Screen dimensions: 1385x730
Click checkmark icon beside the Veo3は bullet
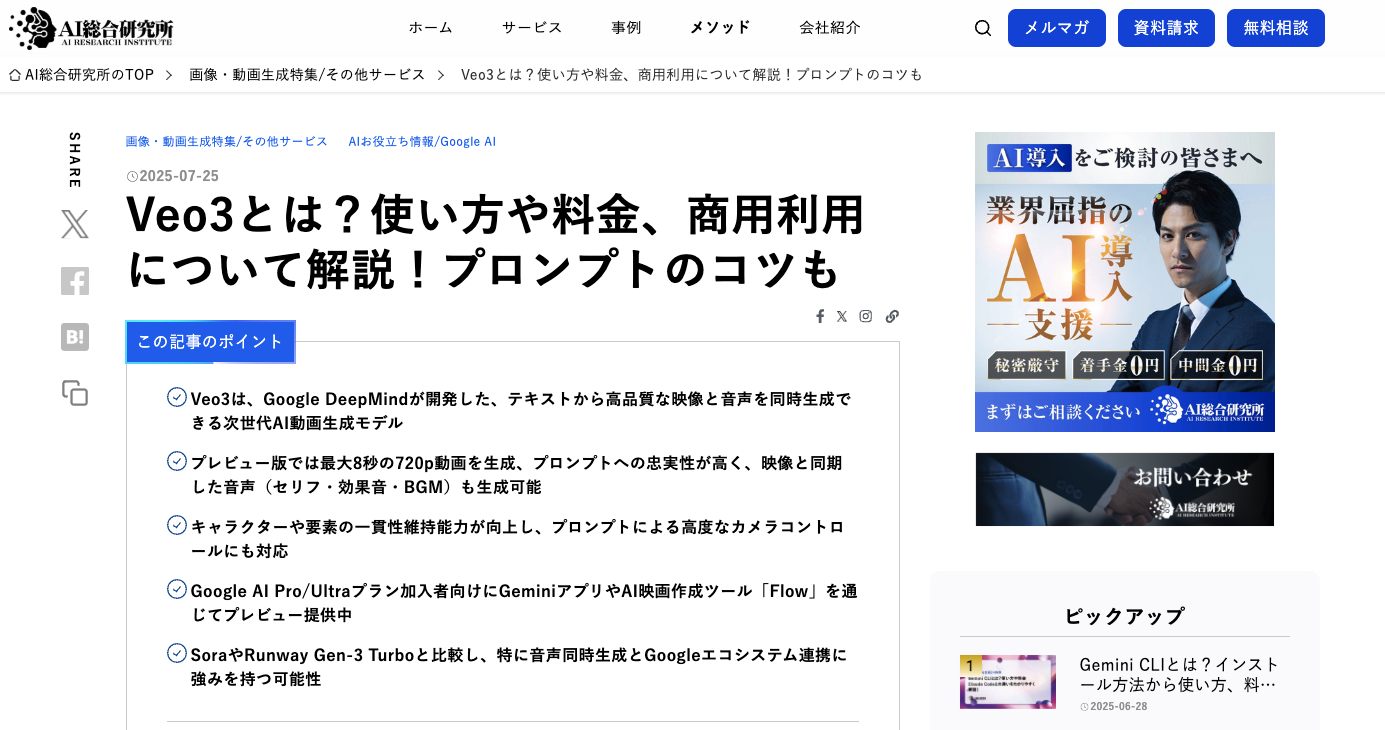pyautogui.click(x=177, y=397)
